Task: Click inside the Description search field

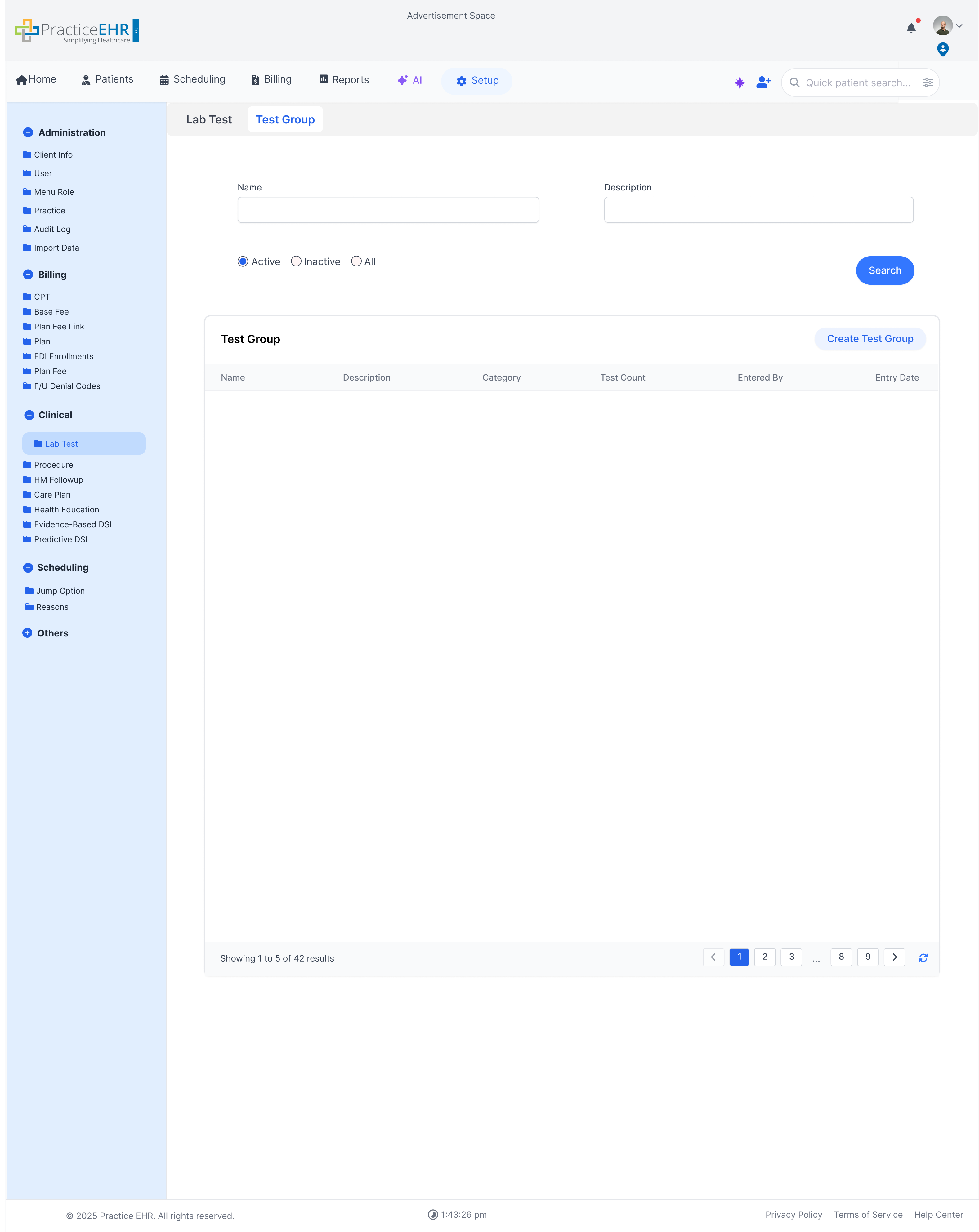Action: pos(758,210)
